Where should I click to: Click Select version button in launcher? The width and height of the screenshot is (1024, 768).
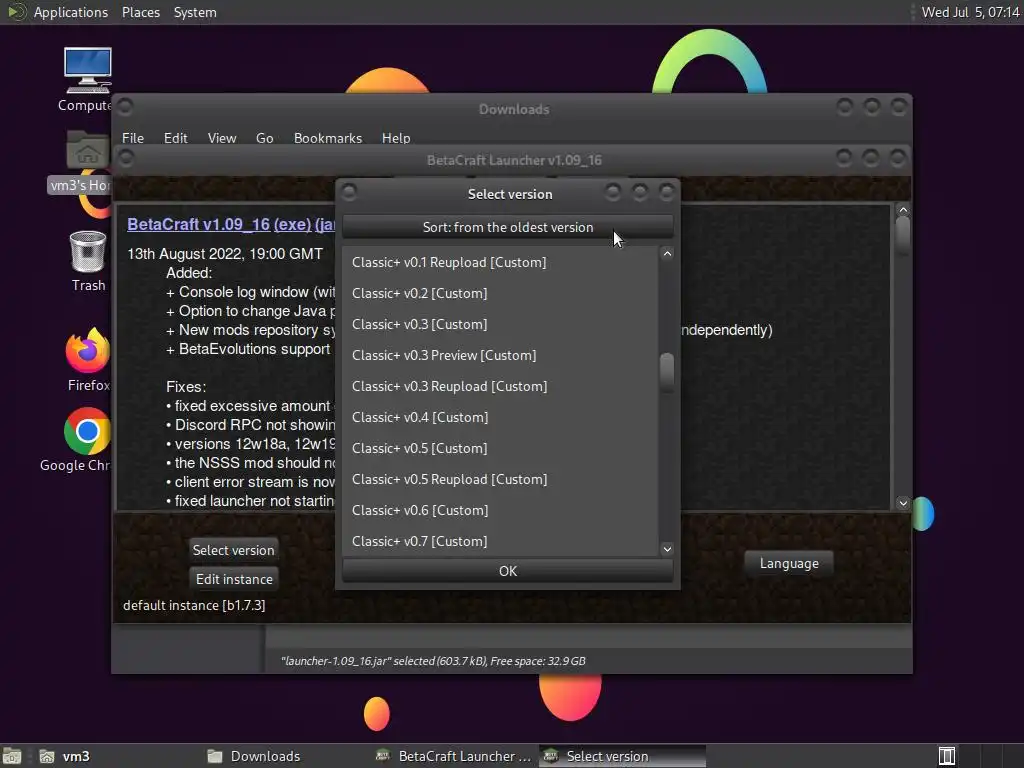tap(233, 550)
